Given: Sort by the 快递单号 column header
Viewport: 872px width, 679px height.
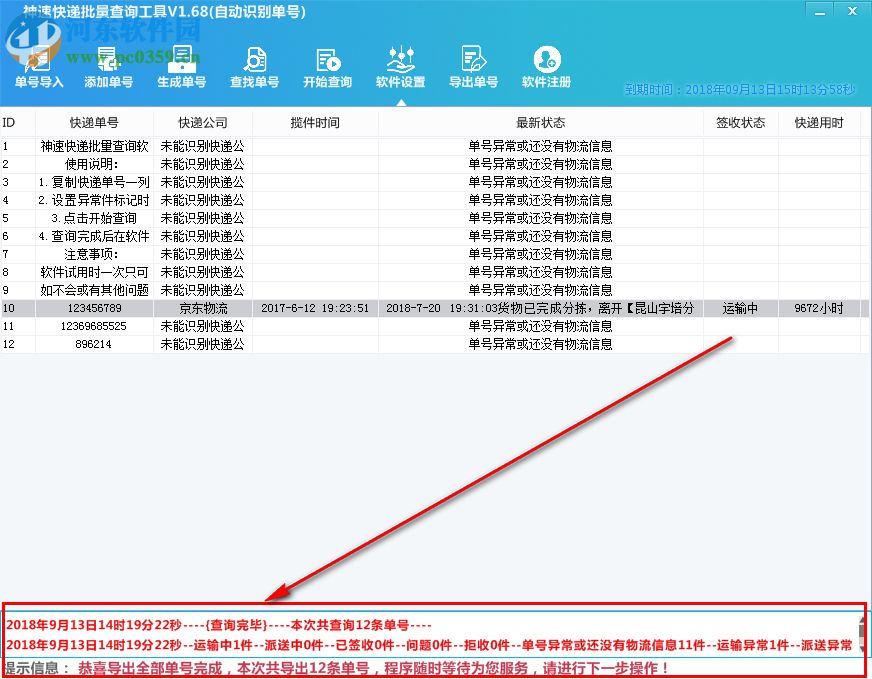Looking at the screenshot, I should [95, 122].
